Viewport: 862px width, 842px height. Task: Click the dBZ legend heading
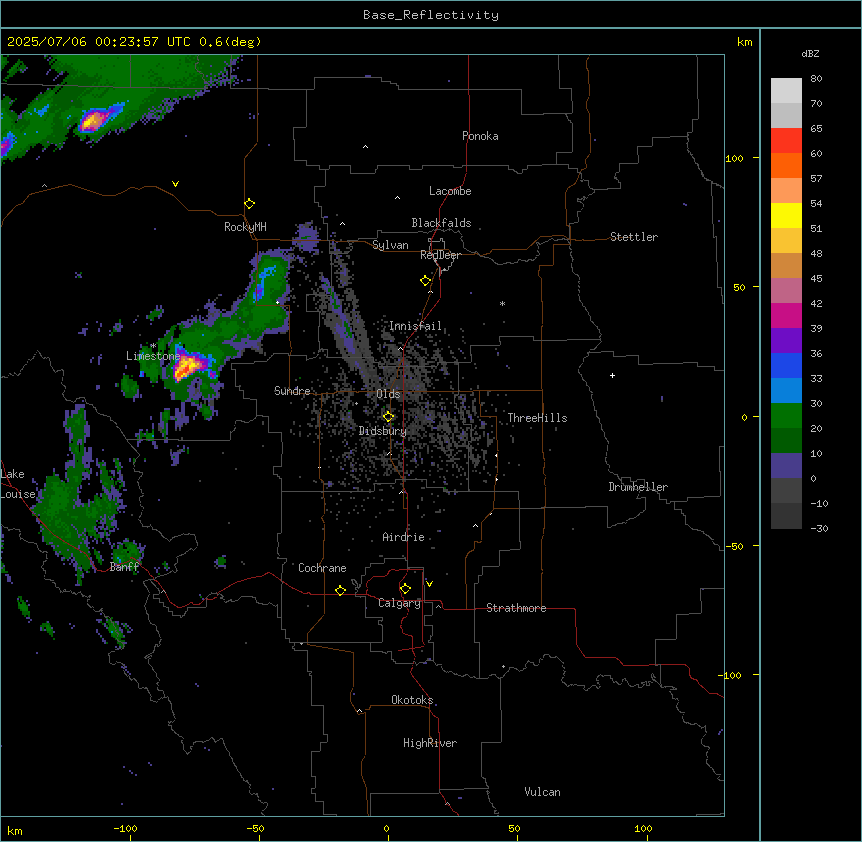click(810, 53)
